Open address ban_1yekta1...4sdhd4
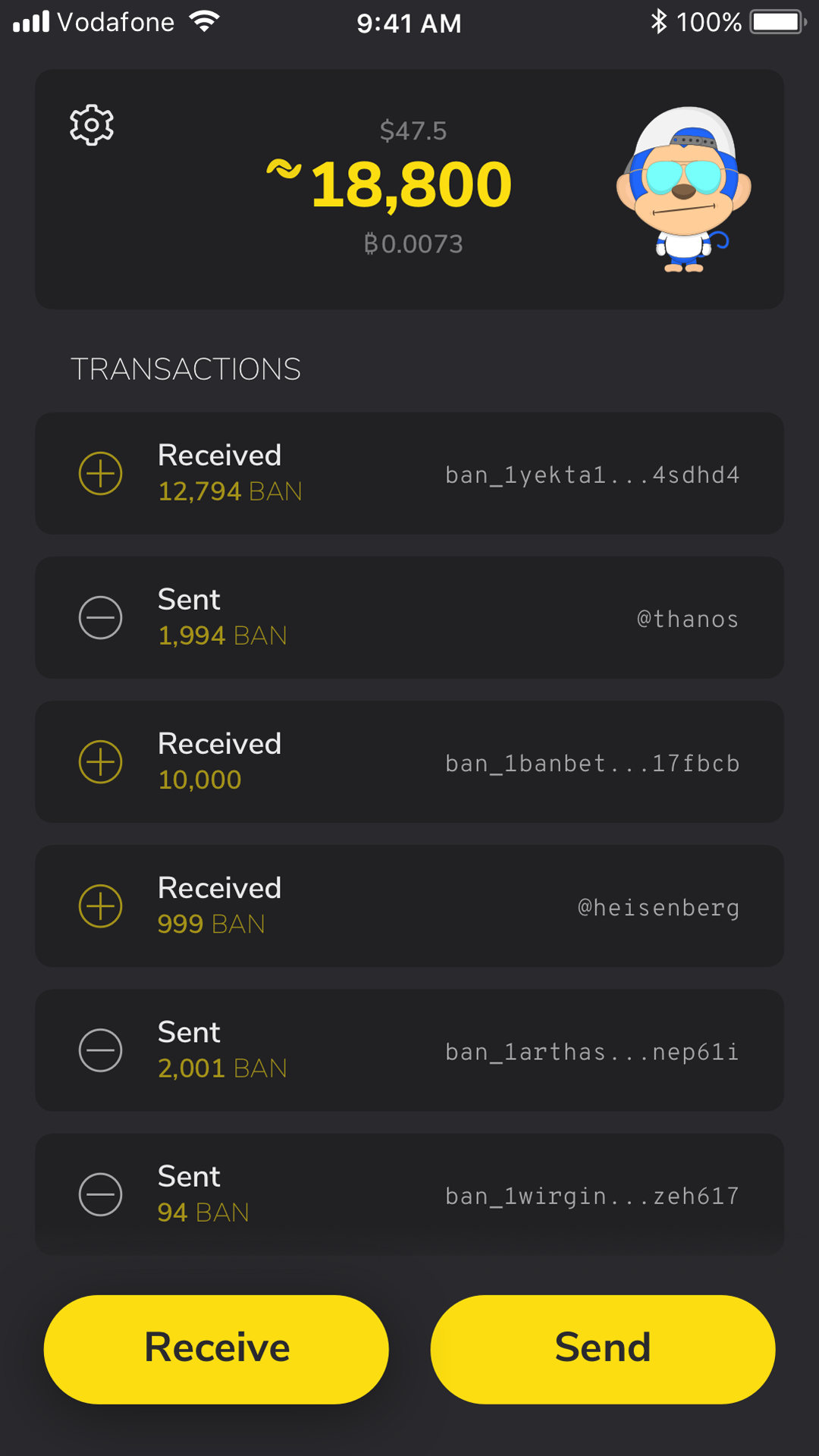This screenshot has height=1456, width=819. tap(592, 475)
